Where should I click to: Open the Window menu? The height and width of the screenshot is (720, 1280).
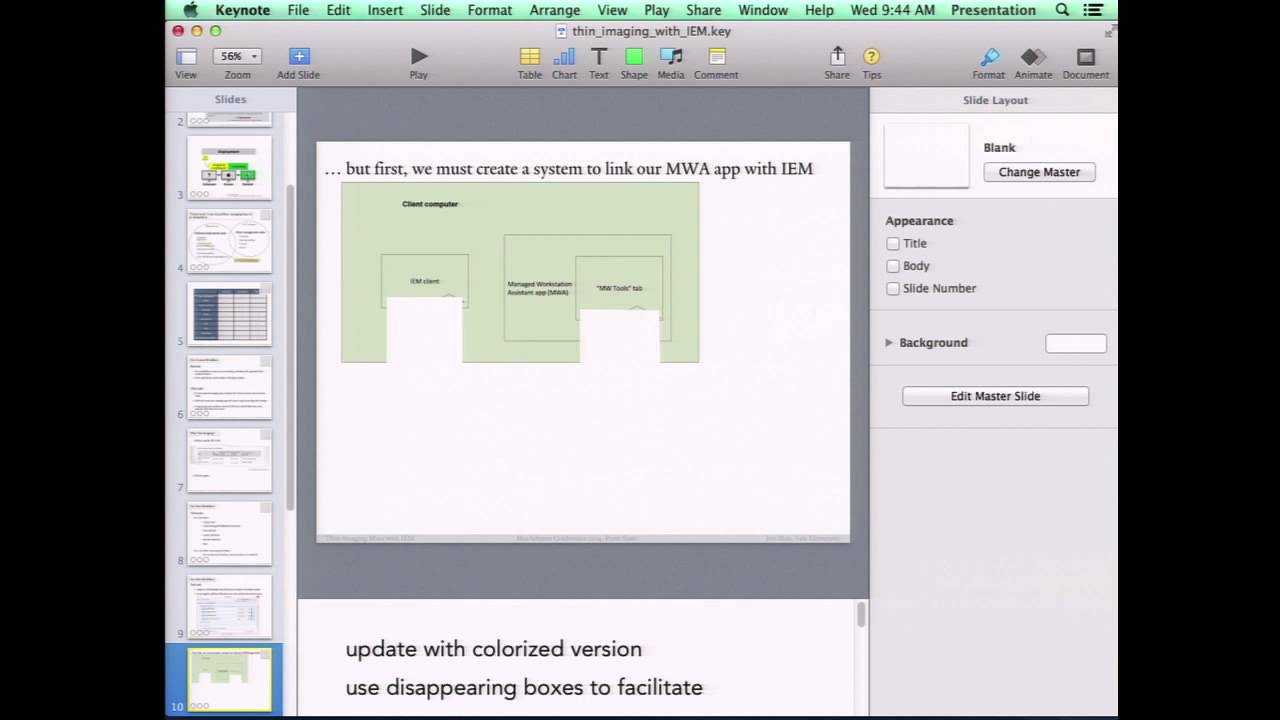[763, 10]
